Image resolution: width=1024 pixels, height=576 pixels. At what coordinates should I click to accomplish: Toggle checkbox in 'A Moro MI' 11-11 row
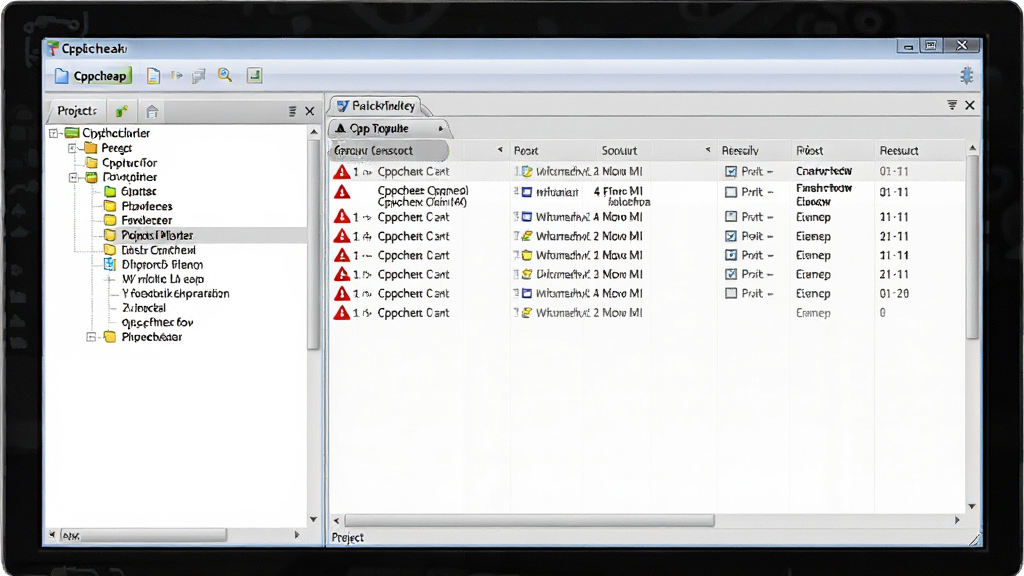pyautogui.click(x=731, y=217)
